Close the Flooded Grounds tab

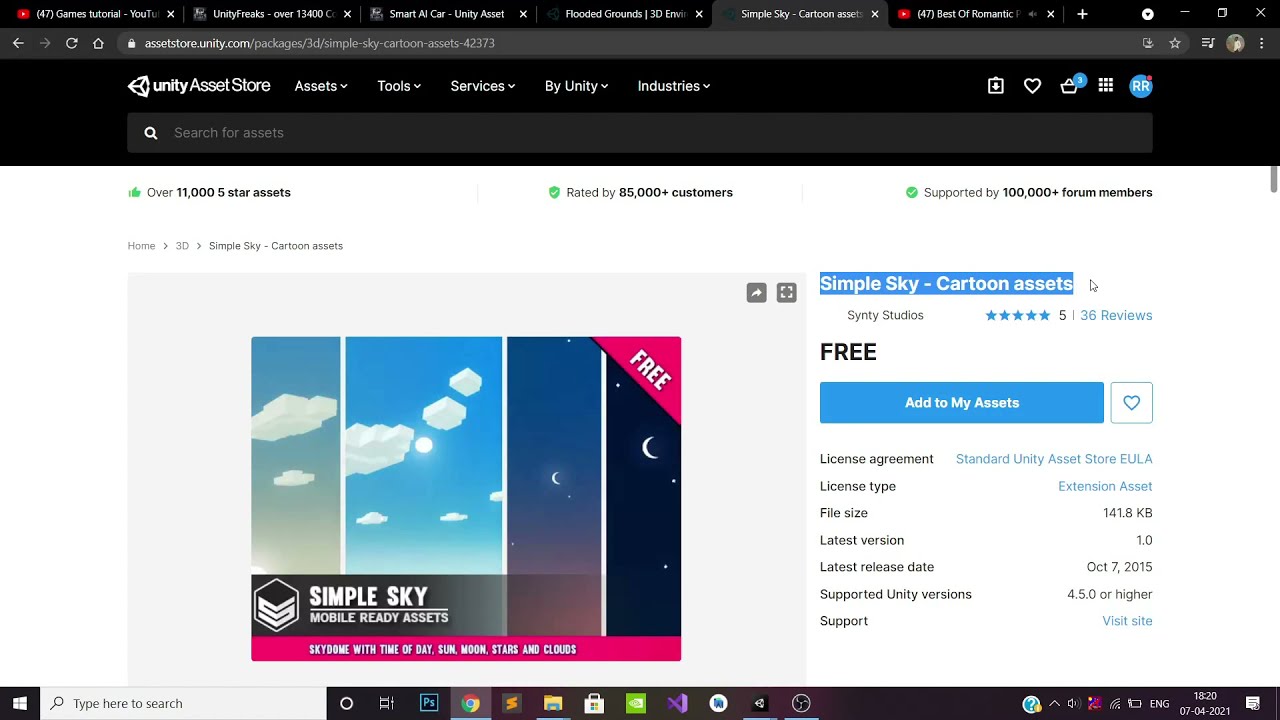tap(699, 14)
